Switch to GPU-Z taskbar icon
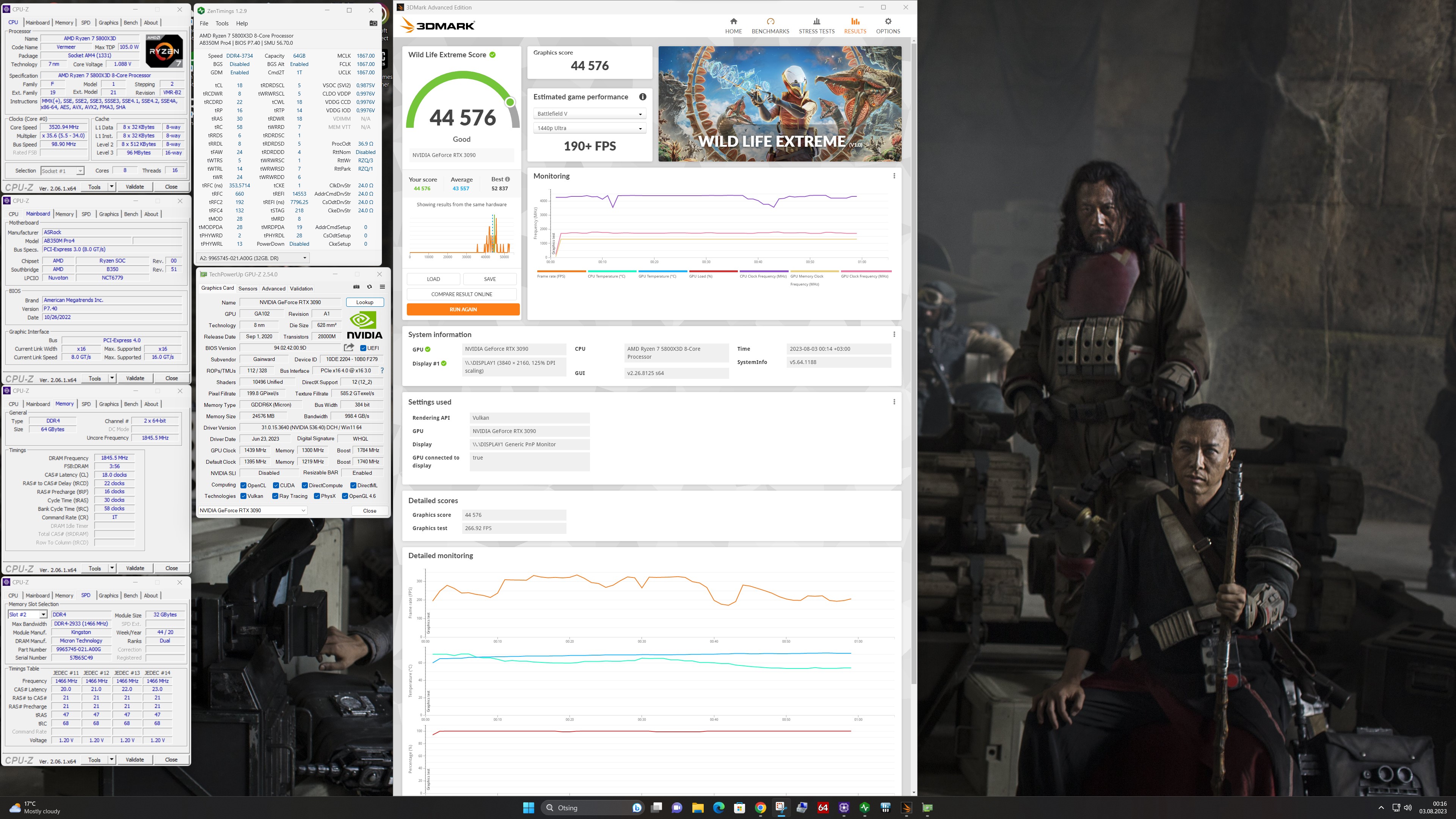Viewport: 1456px width, 819px height. coord(927,808)
